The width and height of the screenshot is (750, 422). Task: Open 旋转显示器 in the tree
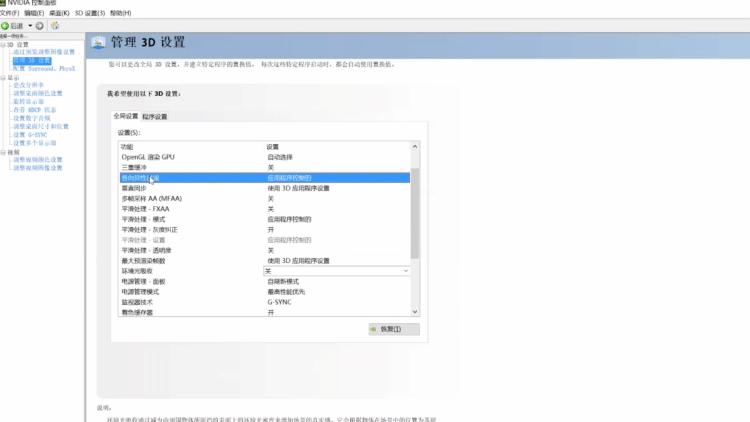[x=28, y=101]
